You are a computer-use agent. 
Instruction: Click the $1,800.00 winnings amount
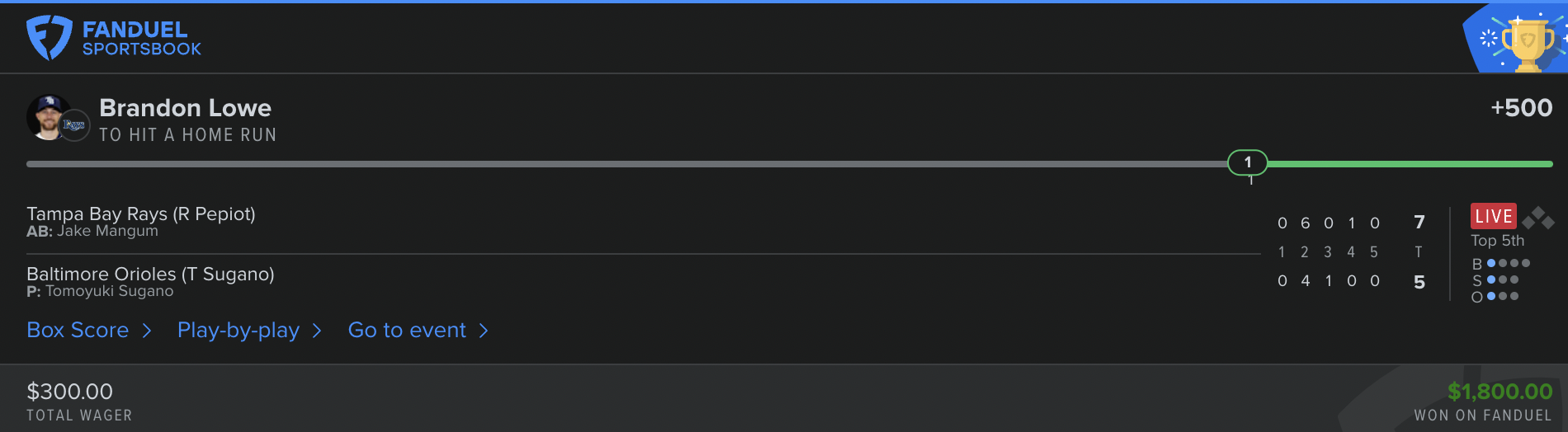1500,392
